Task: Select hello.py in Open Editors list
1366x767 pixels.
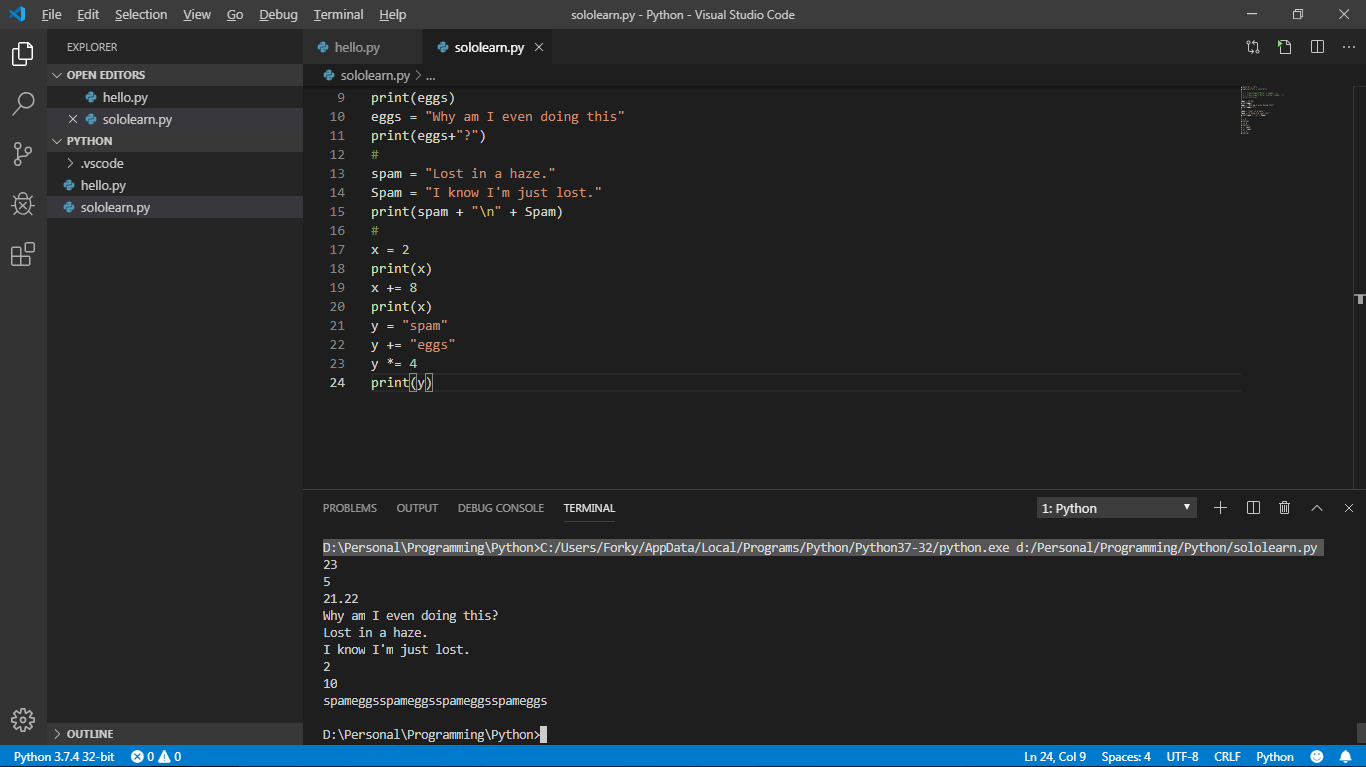Action: (175, 97)
